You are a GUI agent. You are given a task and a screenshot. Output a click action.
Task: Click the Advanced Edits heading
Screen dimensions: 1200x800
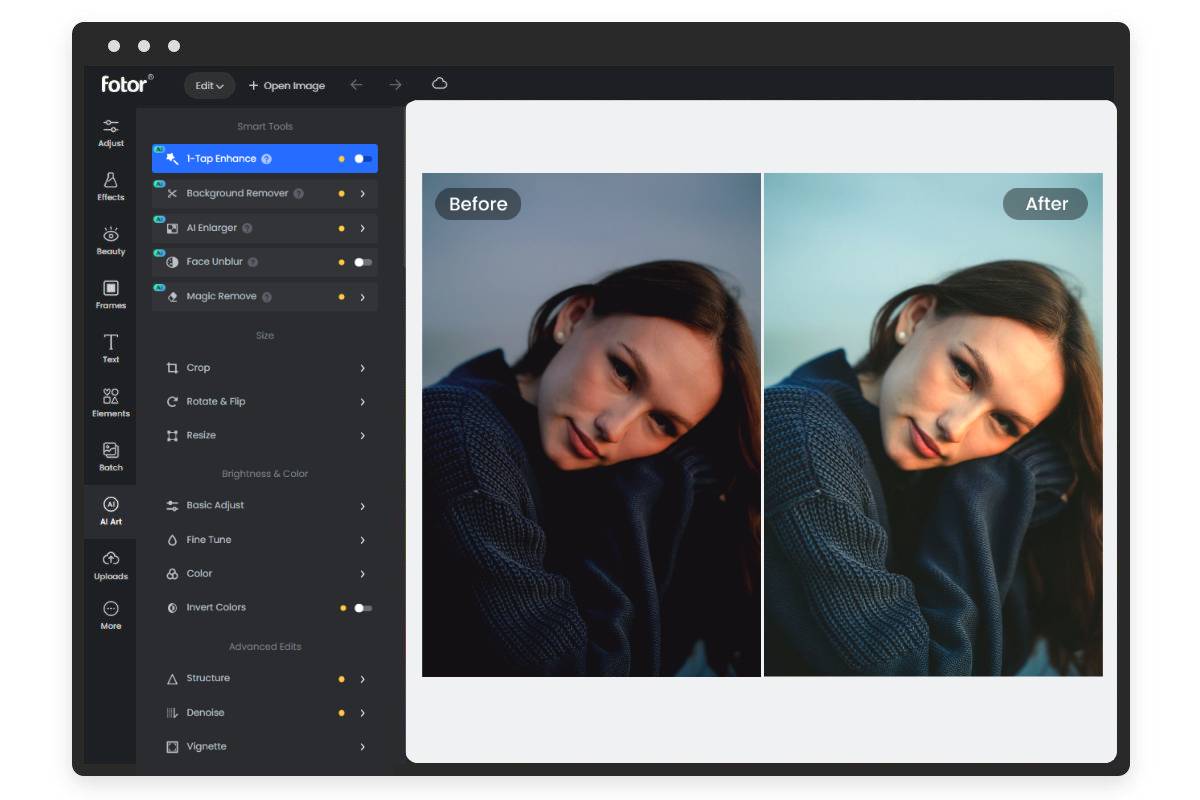pos(265,647)
